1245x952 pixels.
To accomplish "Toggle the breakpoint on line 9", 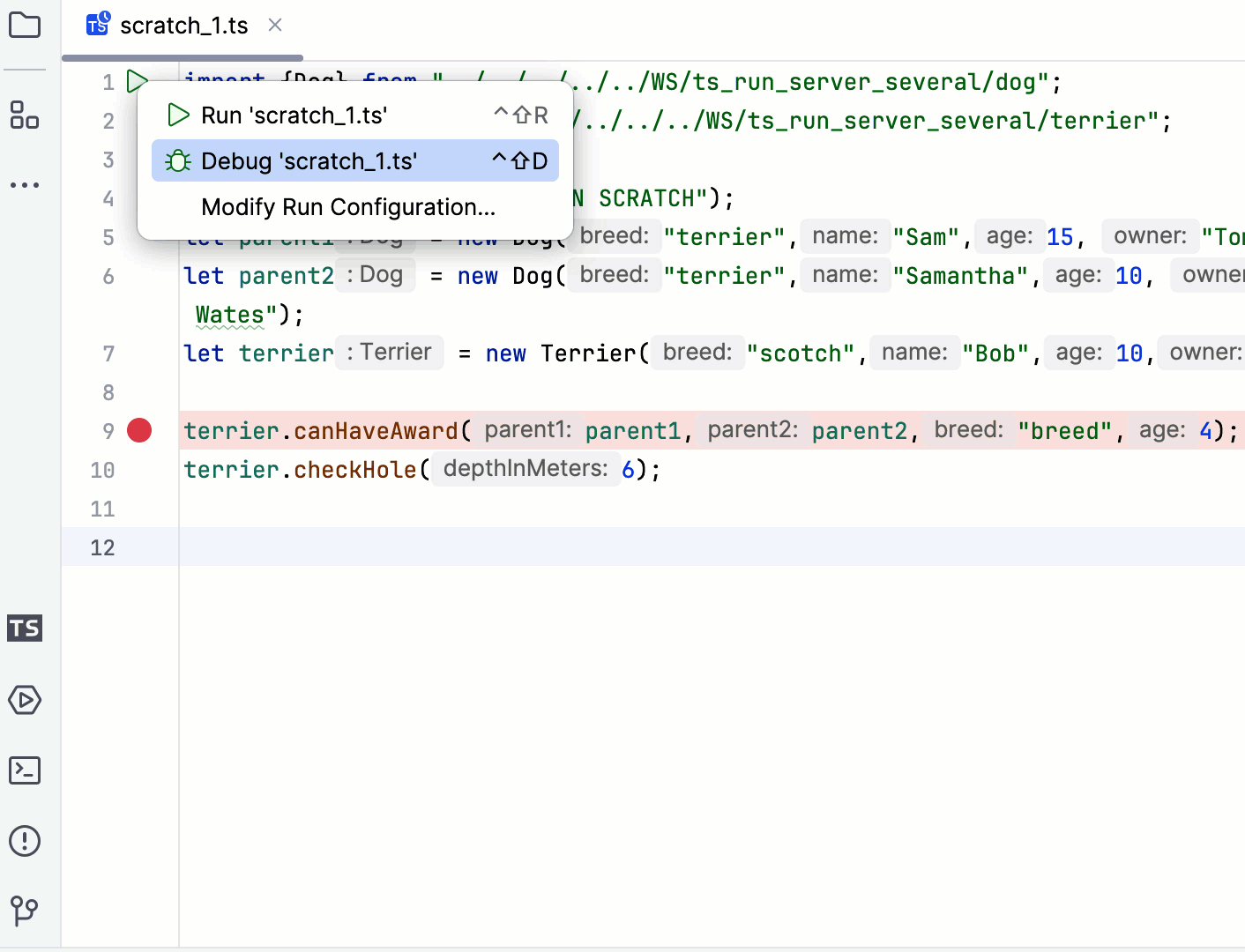I will (x=138, y=431).
